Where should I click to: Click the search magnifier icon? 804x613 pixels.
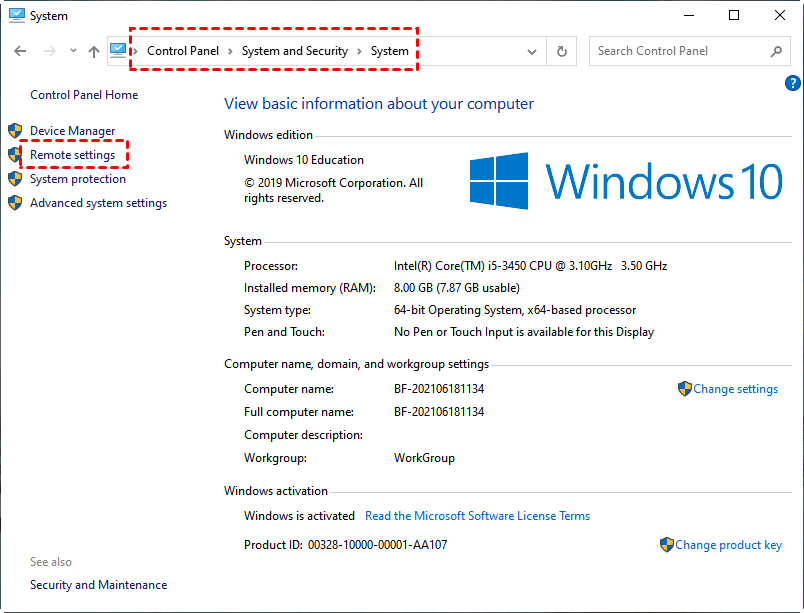776,51
